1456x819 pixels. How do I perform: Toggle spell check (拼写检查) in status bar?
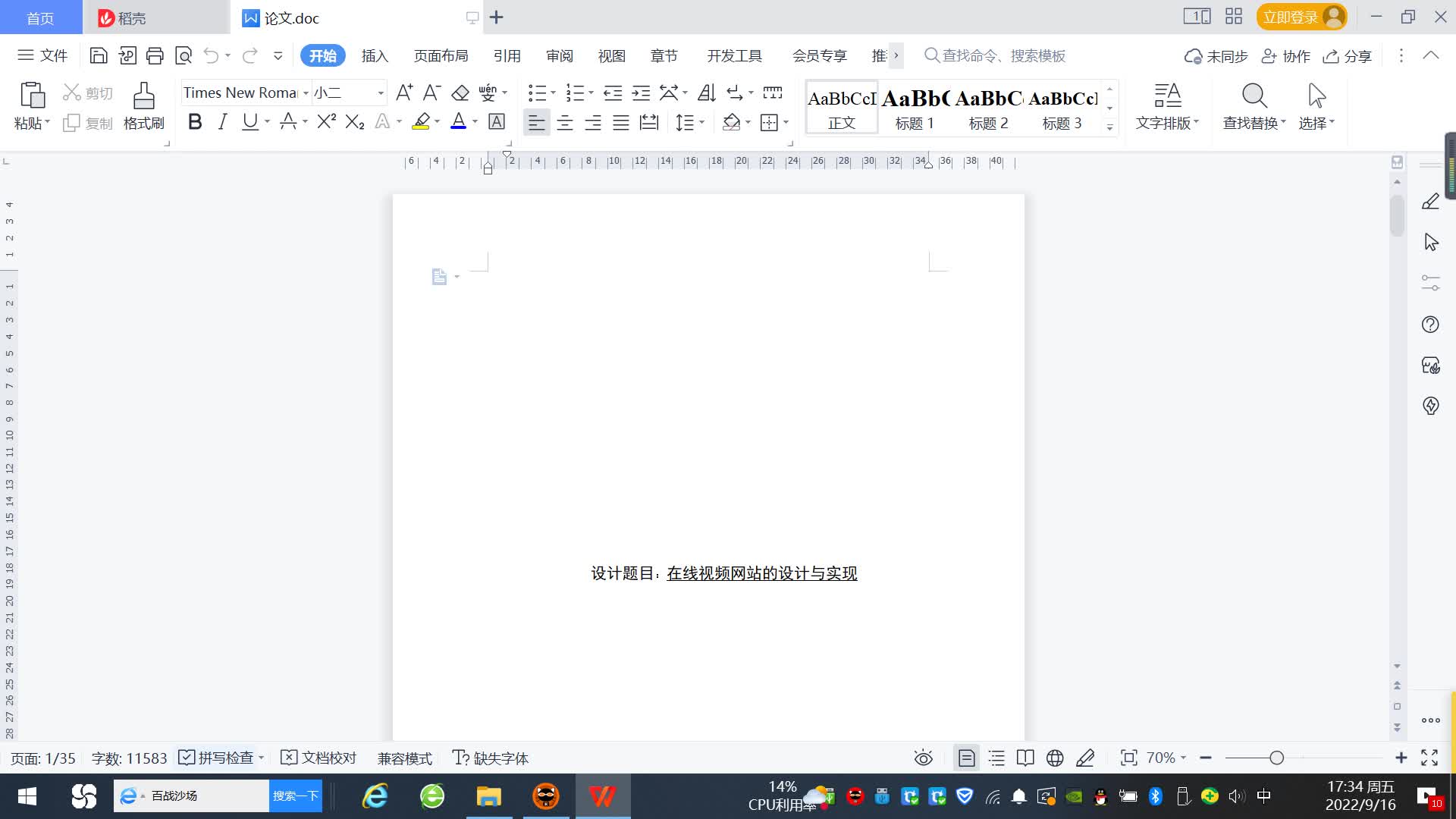(x=217, y=758)
